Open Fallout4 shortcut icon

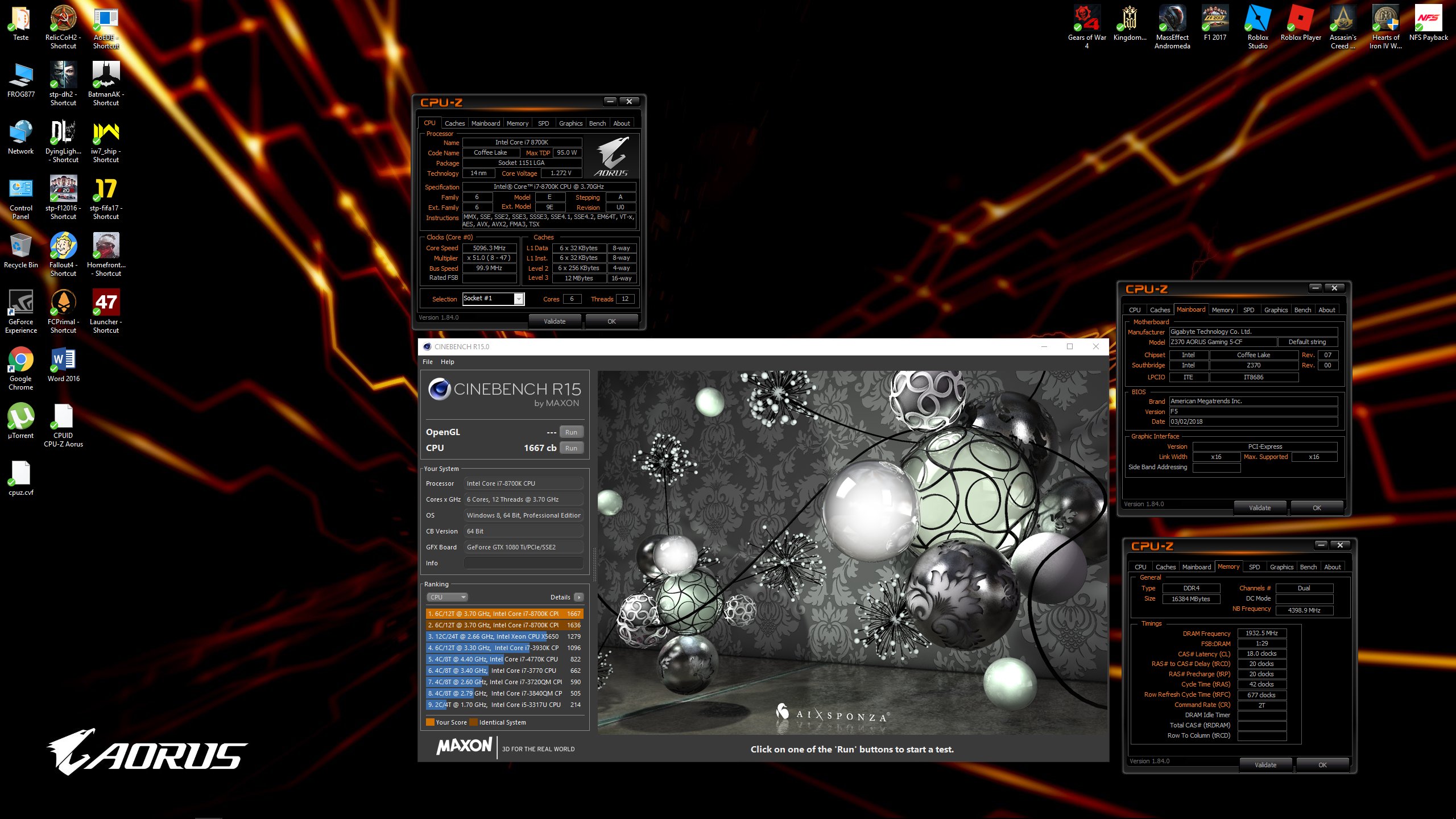click(63, 254)
